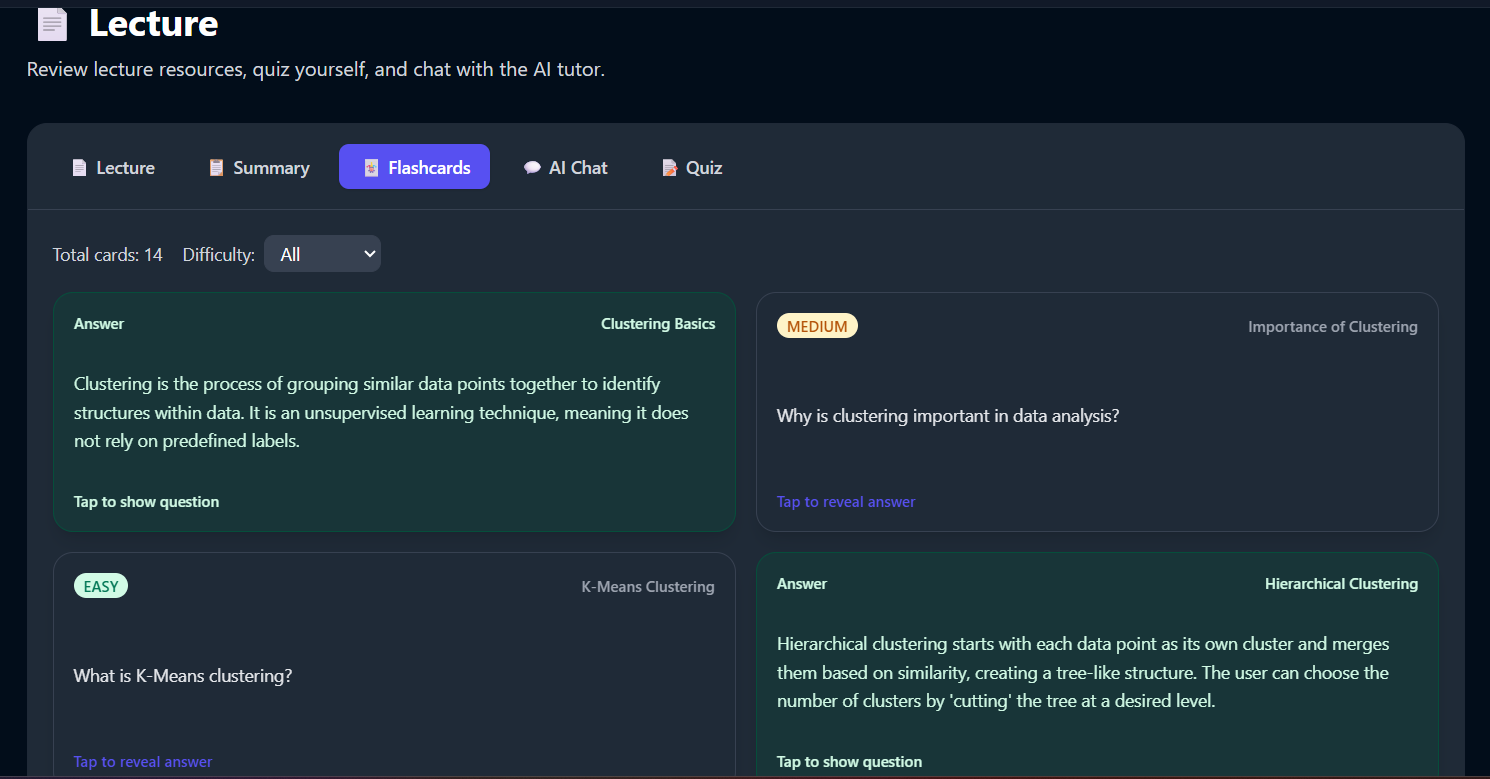Open the Quiz tab
1490x779 pixels.
(x=692, y=167)
